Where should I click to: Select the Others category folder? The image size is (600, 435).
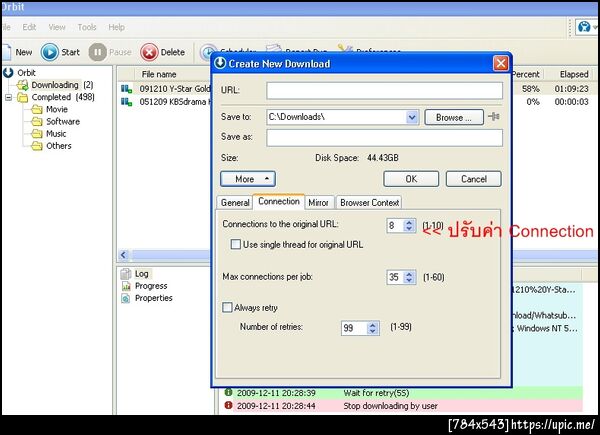pos(52,146)
